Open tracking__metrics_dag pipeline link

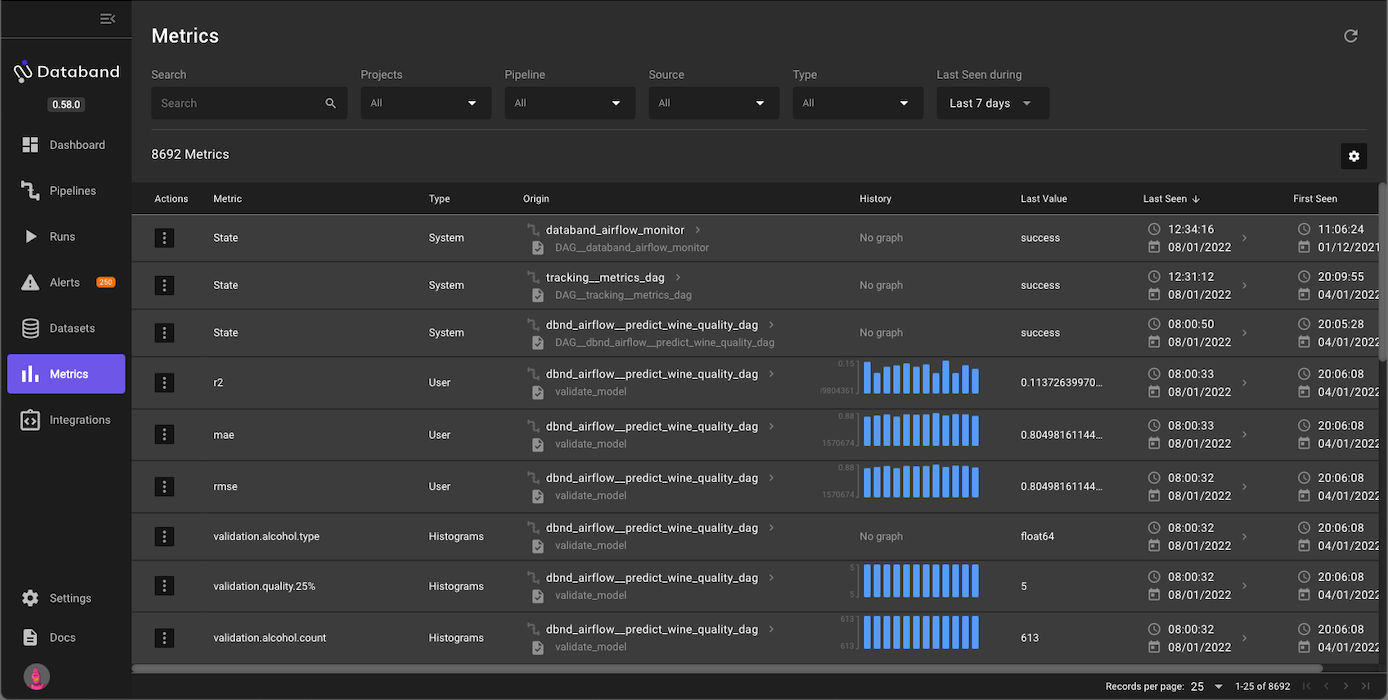(604, 277)
